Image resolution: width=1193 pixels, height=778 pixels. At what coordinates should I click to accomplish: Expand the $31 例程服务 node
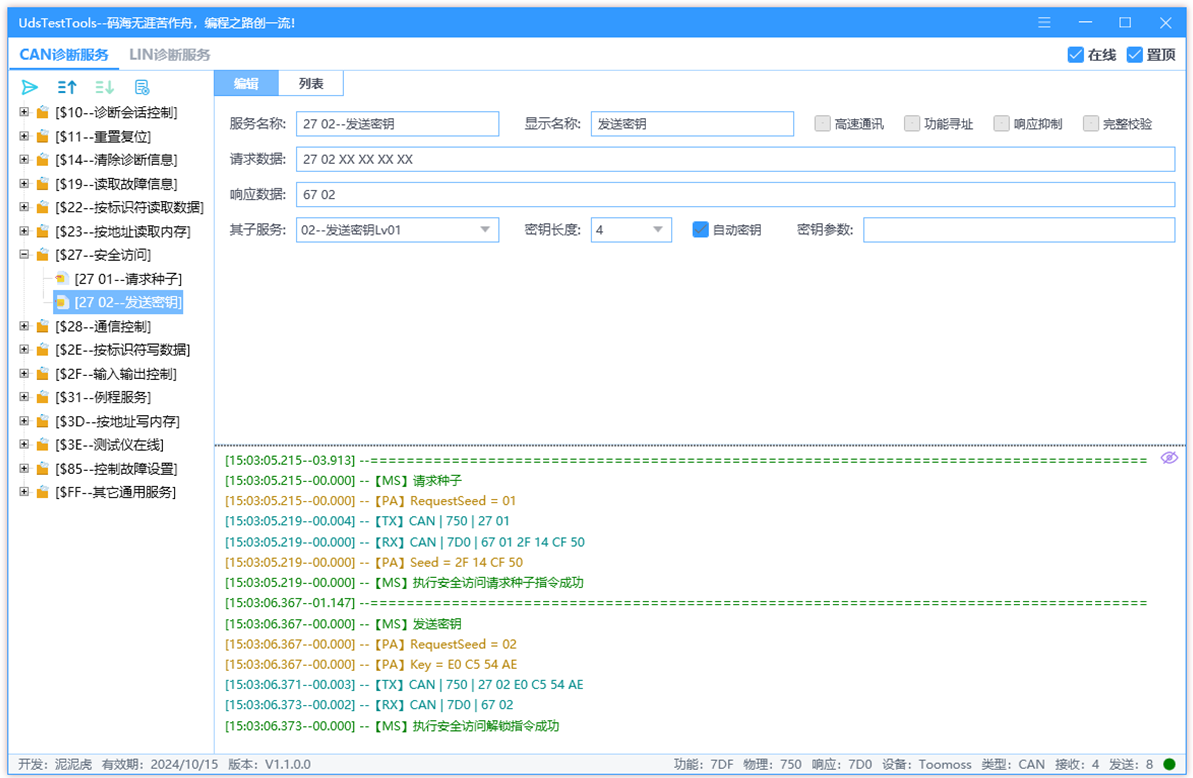(24, 398)
